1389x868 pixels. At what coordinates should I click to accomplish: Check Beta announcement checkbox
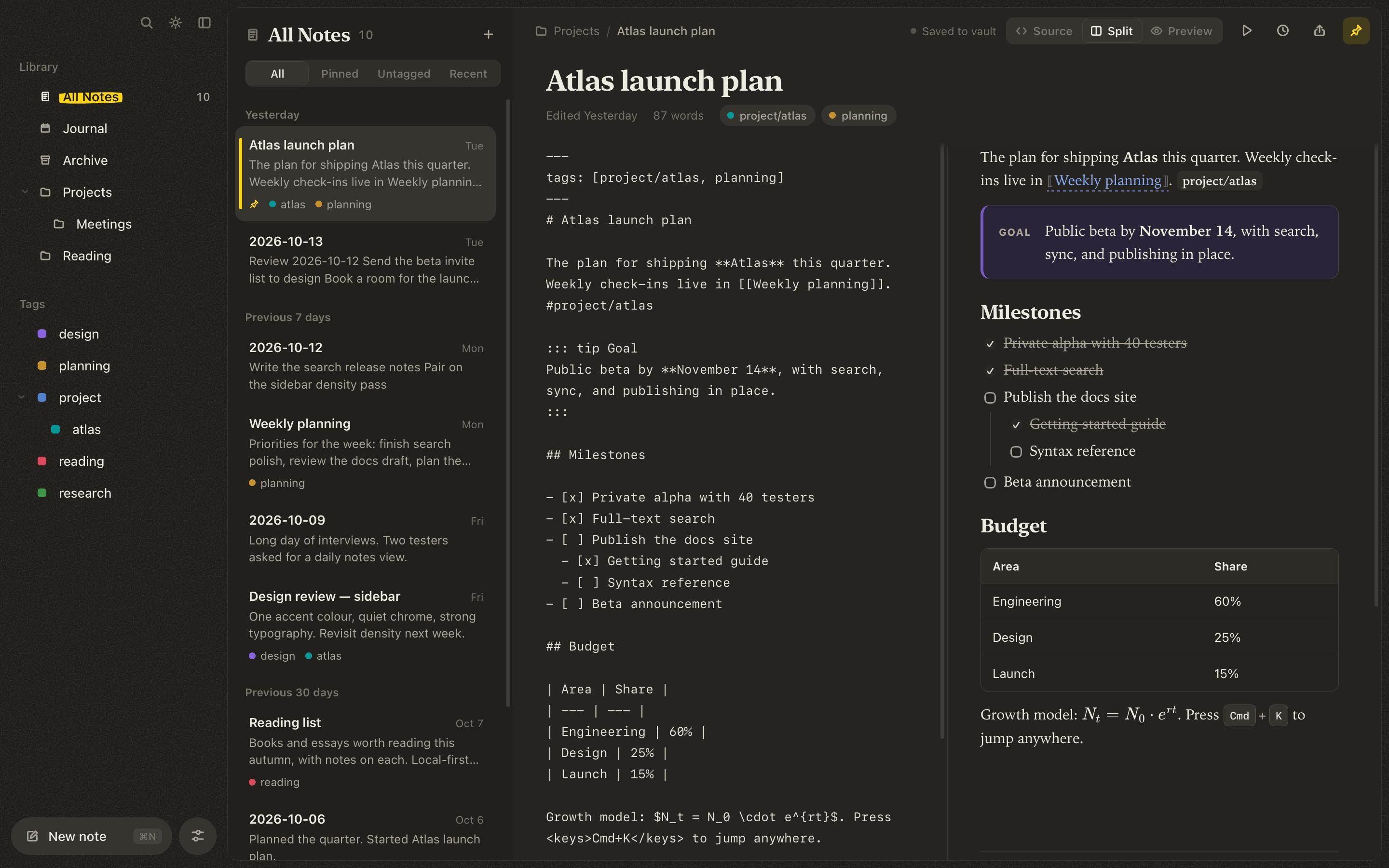point(990,483)
